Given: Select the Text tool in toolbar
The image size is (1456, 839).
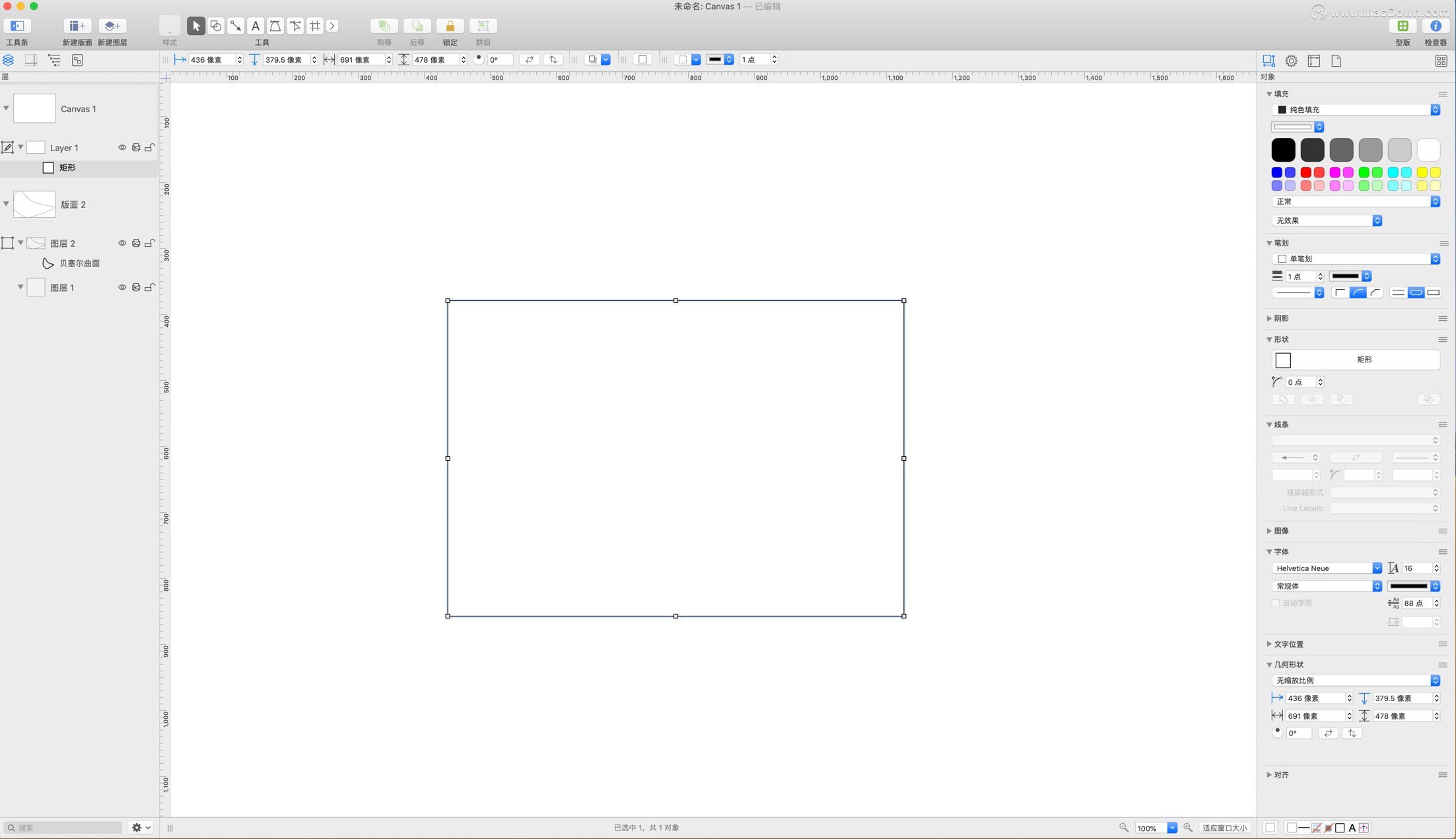Looking at the screenshot, I should click(256, 26).
